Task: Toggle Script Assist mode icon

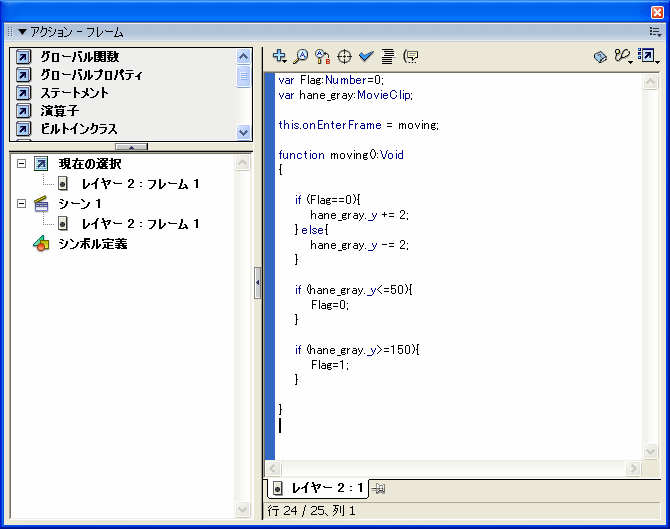Action: [648, 56]
